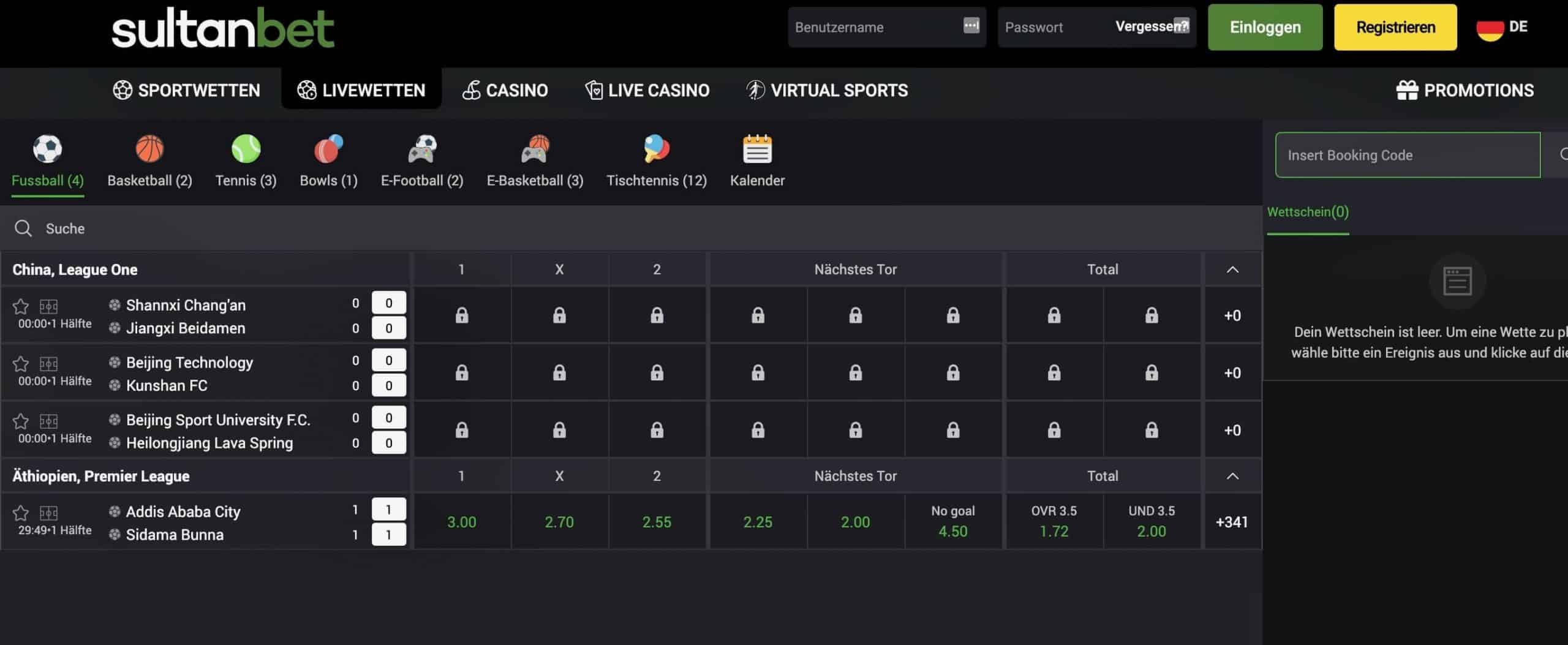Open the Kalender calendar icon
The height and width of the screenshot is (645, 1568).
757,149
